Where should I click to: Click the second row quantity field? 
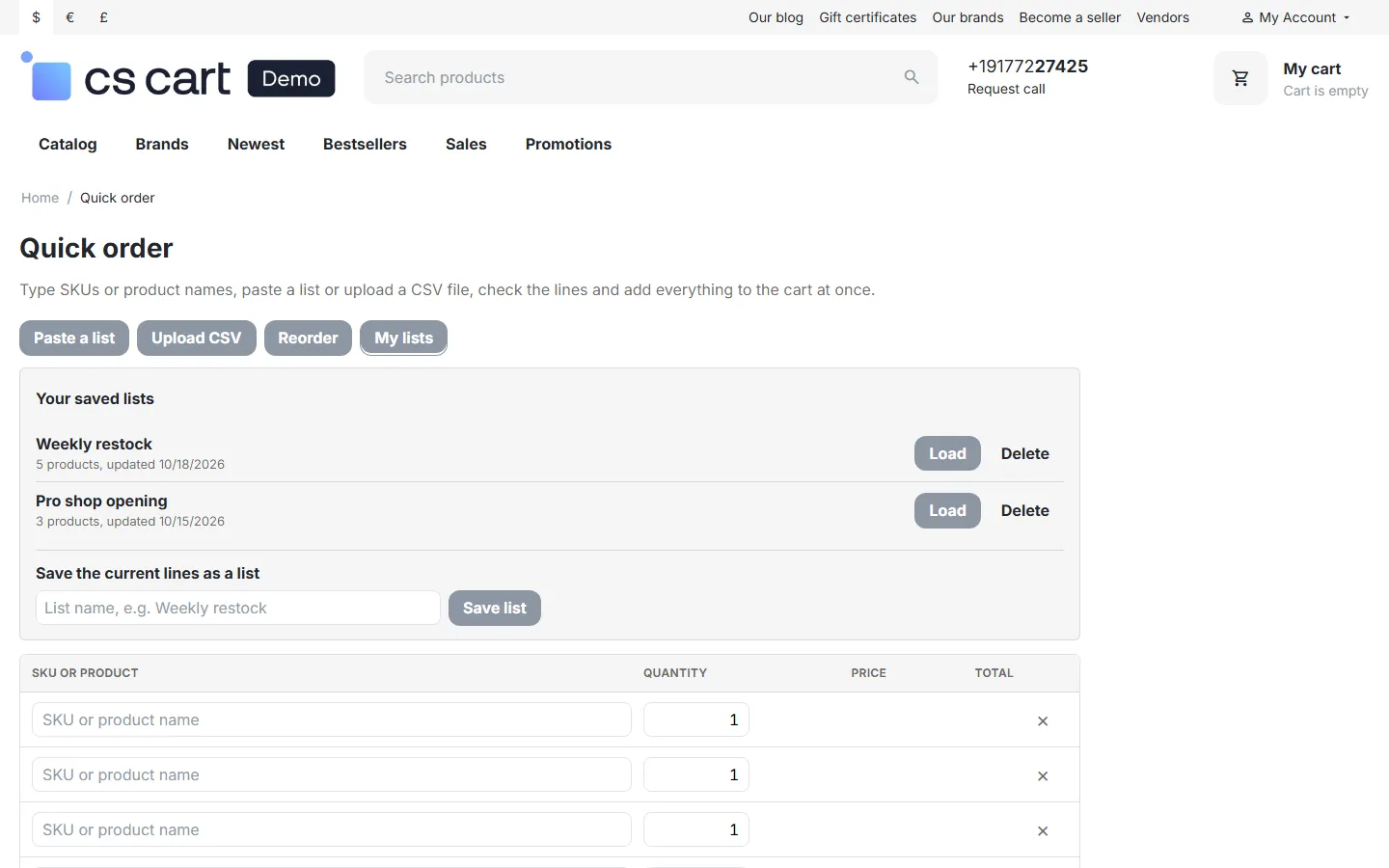pyautogui.click(x=696, y=774)
